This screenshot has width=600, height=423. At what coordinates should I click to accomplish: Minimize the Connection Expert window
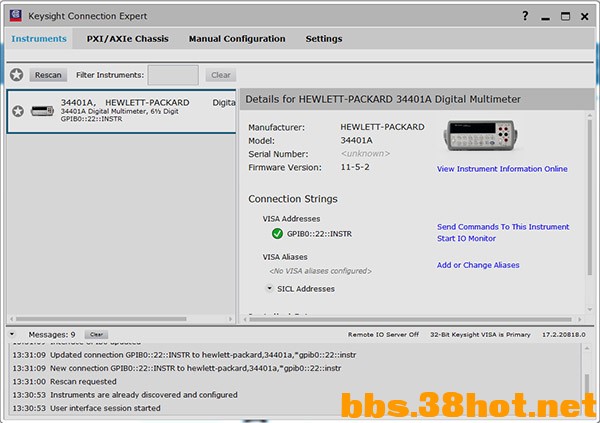tap(545, 17)
